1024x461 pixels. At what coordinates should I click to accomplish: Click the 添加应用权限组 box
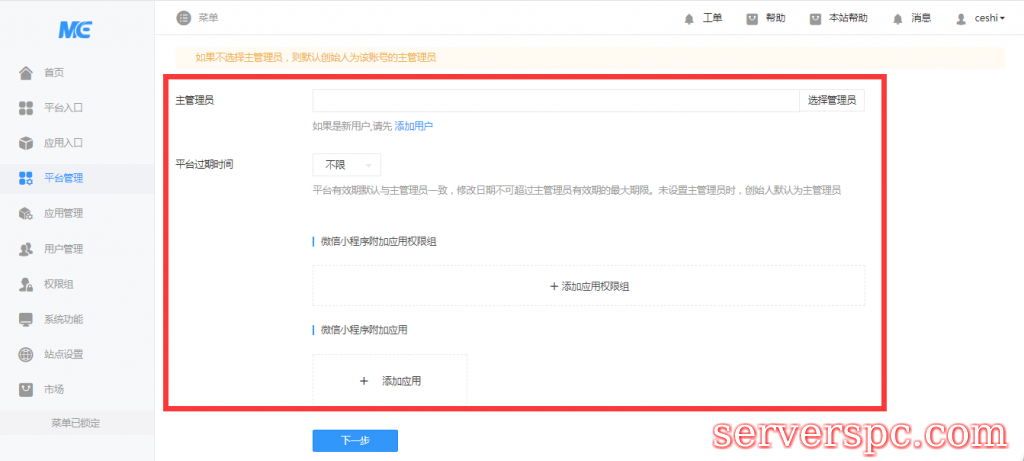point(588,286)
